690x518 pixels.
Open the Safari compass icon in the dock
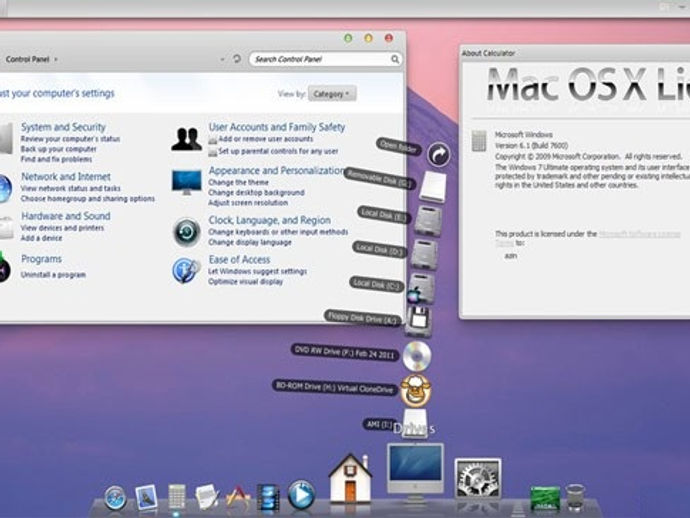click(x=115, y=498)
